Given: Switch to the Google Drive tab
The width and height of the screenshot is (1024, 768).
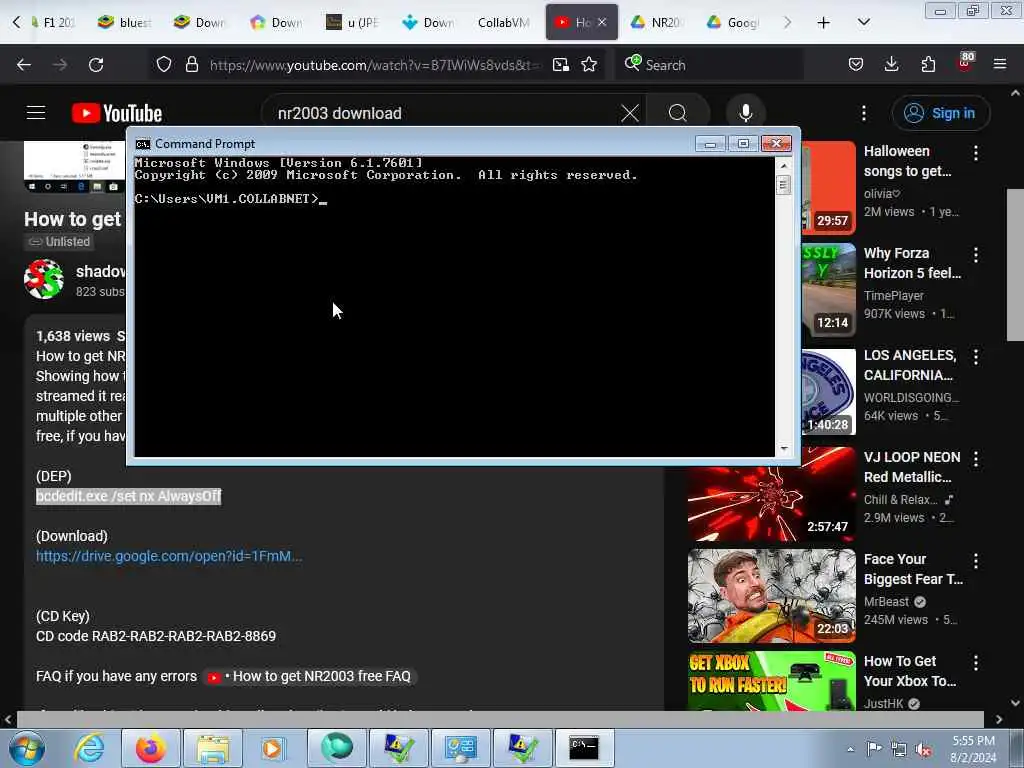Looking at the screenshot, I should tap(733, 23).
